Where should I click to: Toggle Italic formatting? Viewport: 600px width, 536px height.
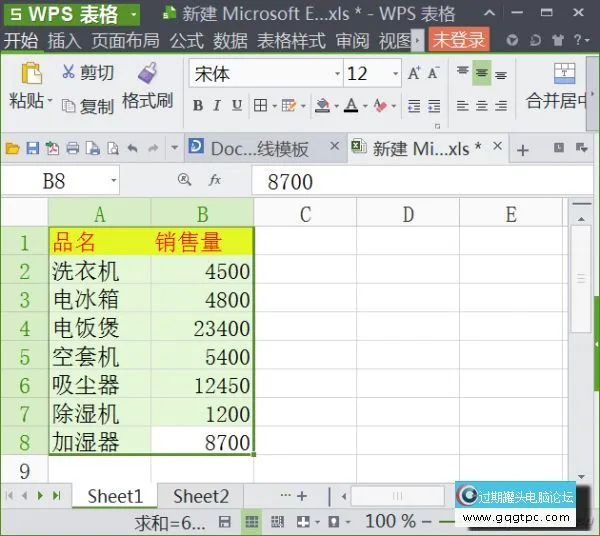click(x=217, y=105)
